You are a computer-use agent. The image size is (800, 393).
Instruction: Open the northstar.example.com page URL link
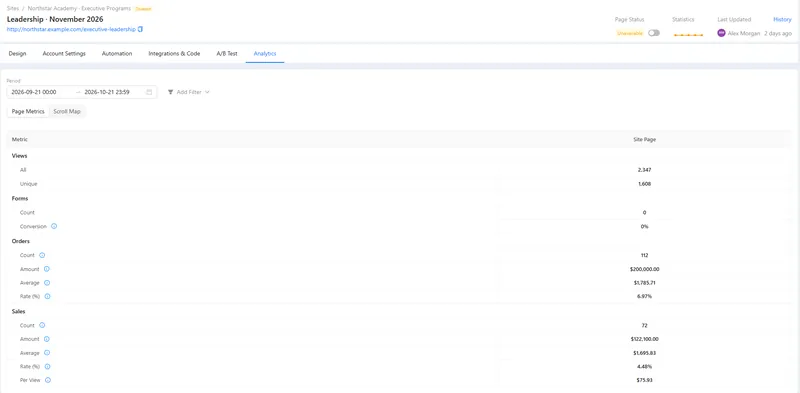click(71, 30)
